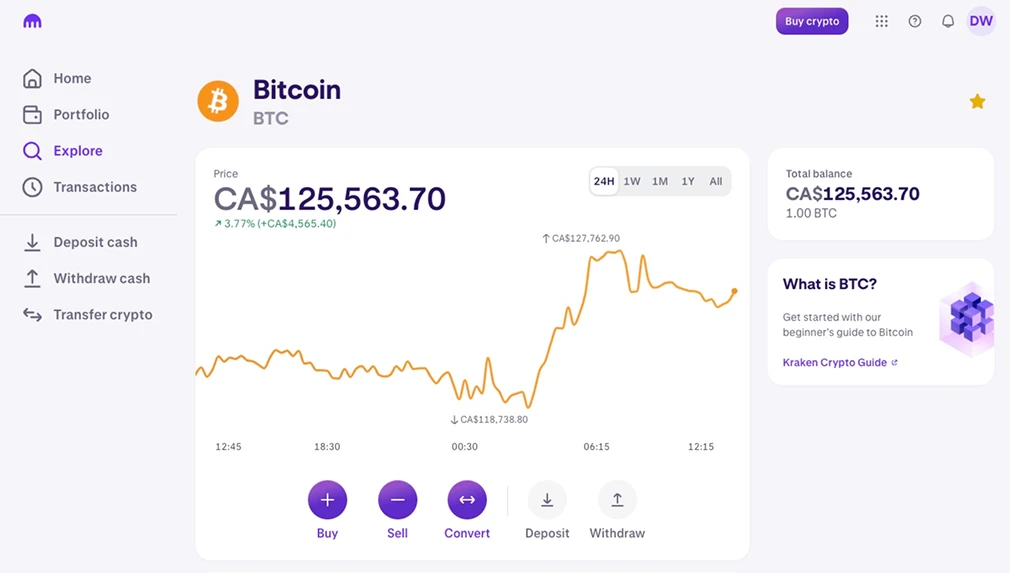Click the Convert arrows icon

(x=467, y=500)
